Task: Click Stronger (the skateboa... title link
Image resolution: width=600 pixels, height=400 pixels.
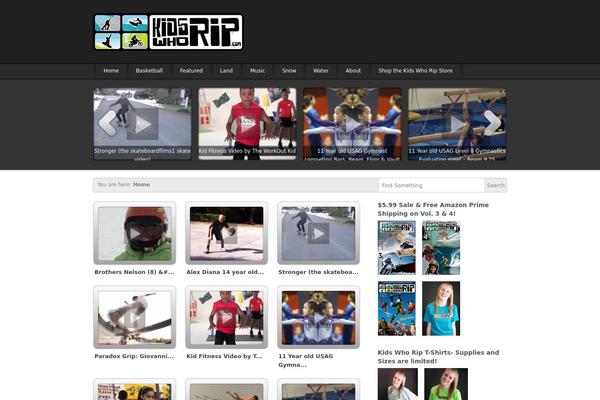Action: pos(318,272)
